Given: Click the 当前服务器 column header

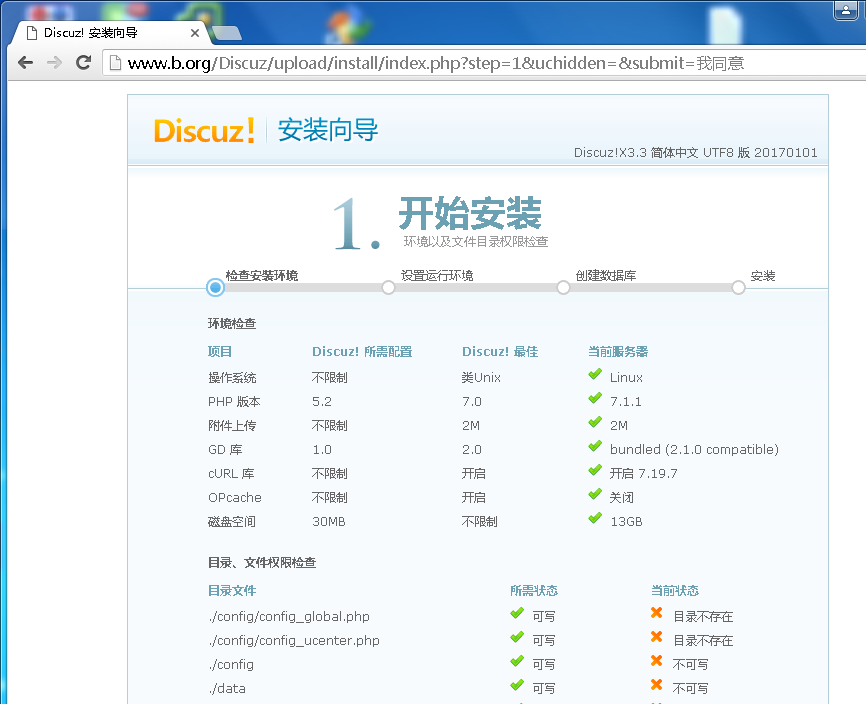Looking at the screenshot, I should coord(618,352).
